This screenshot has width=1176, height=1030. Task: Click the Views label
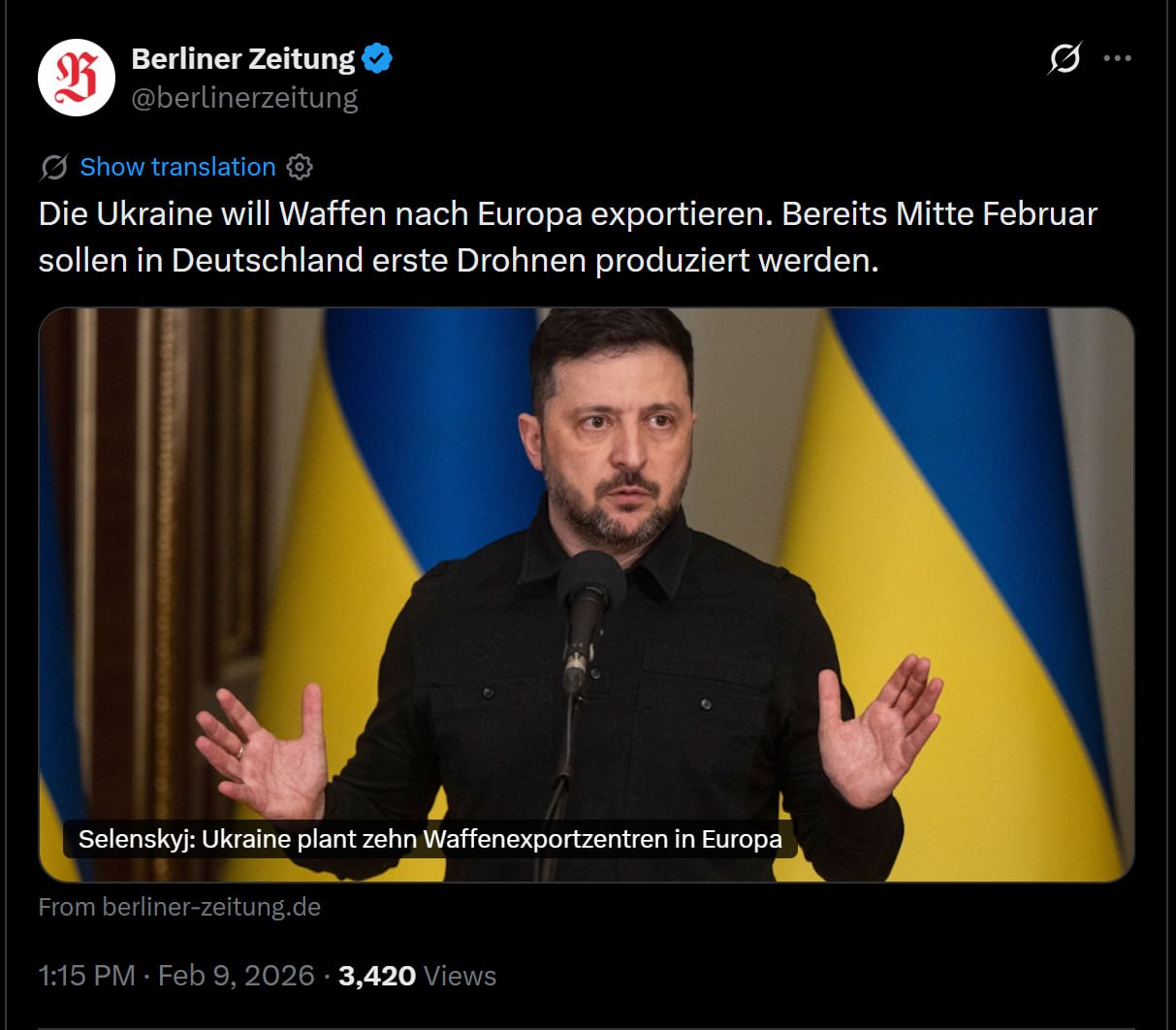pos(461,976)
